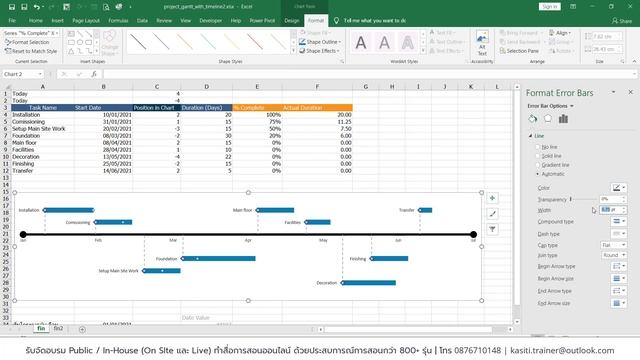640x360 pixels.
Task: Open the Cap type Flat dropdown
Action: click(x=614, y=245)
